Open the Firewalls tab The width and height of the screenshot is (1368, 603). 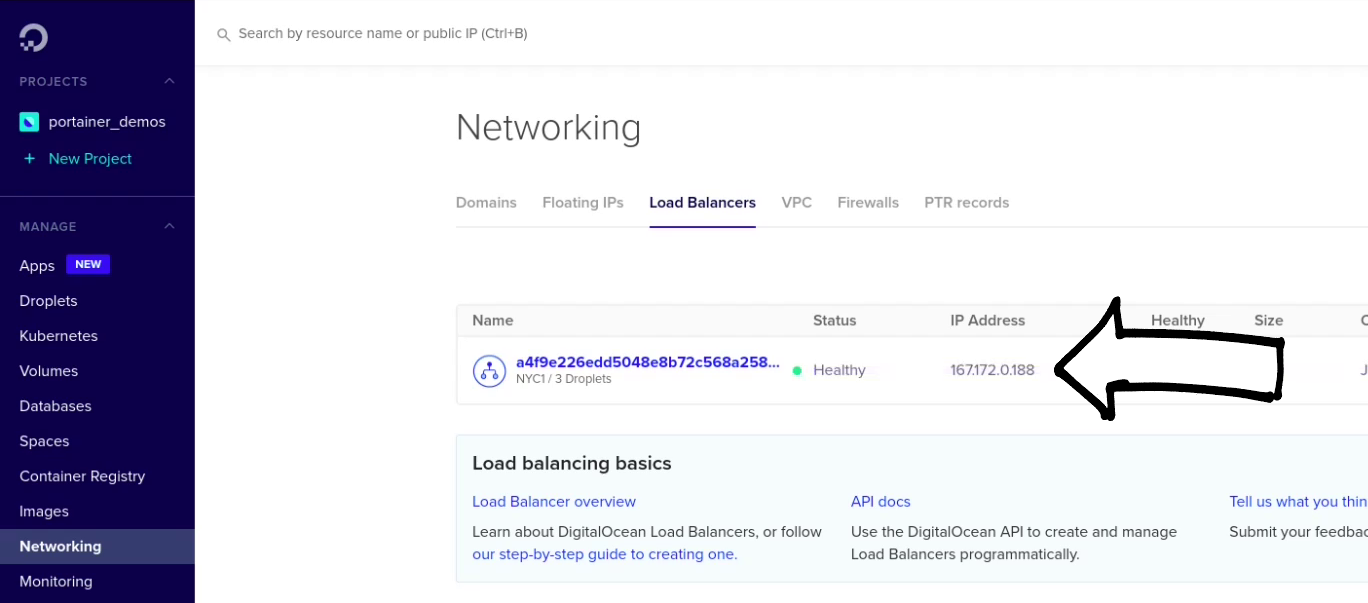pos(868,203)
